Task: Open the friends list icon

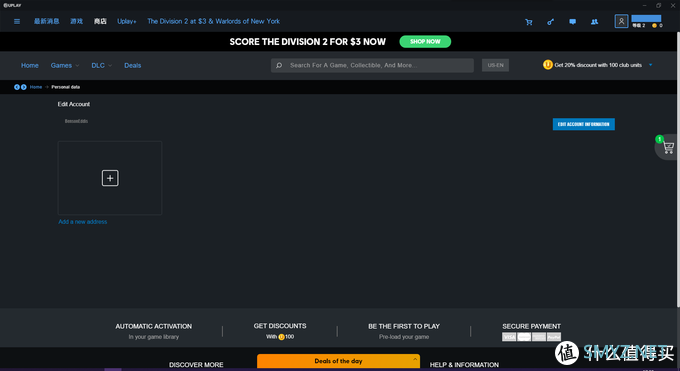Action: [594, 22]
